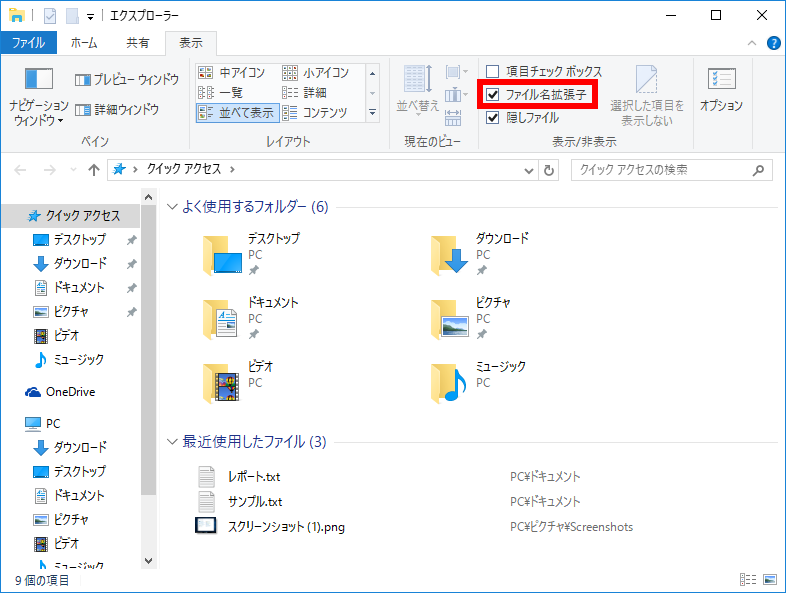Switch to the ホーム ribbon tab

point(84,43)
